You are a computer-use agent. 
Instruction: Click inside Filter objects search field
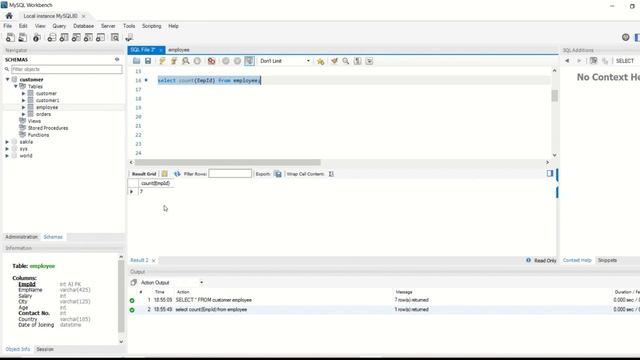[66, 69]
